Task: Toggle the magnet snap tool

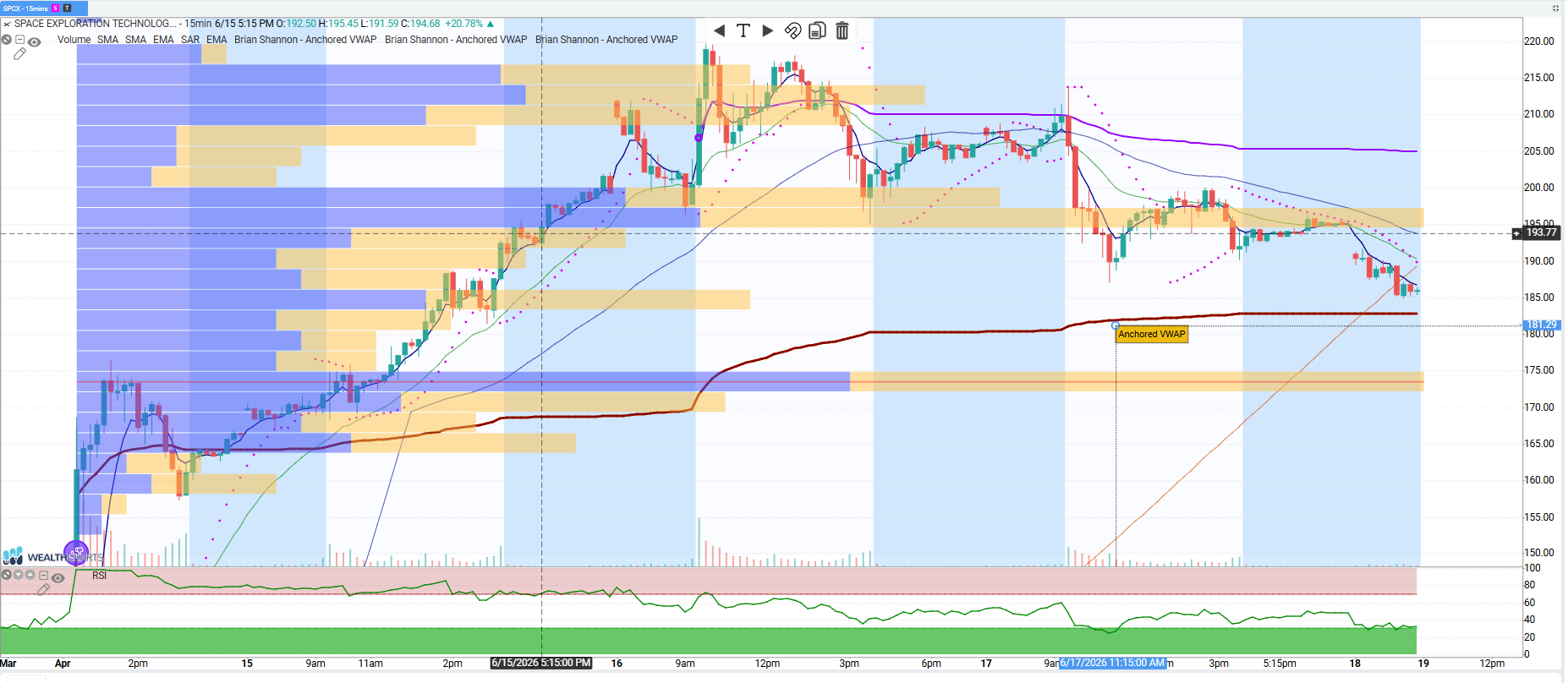Action: pos(792,30)
